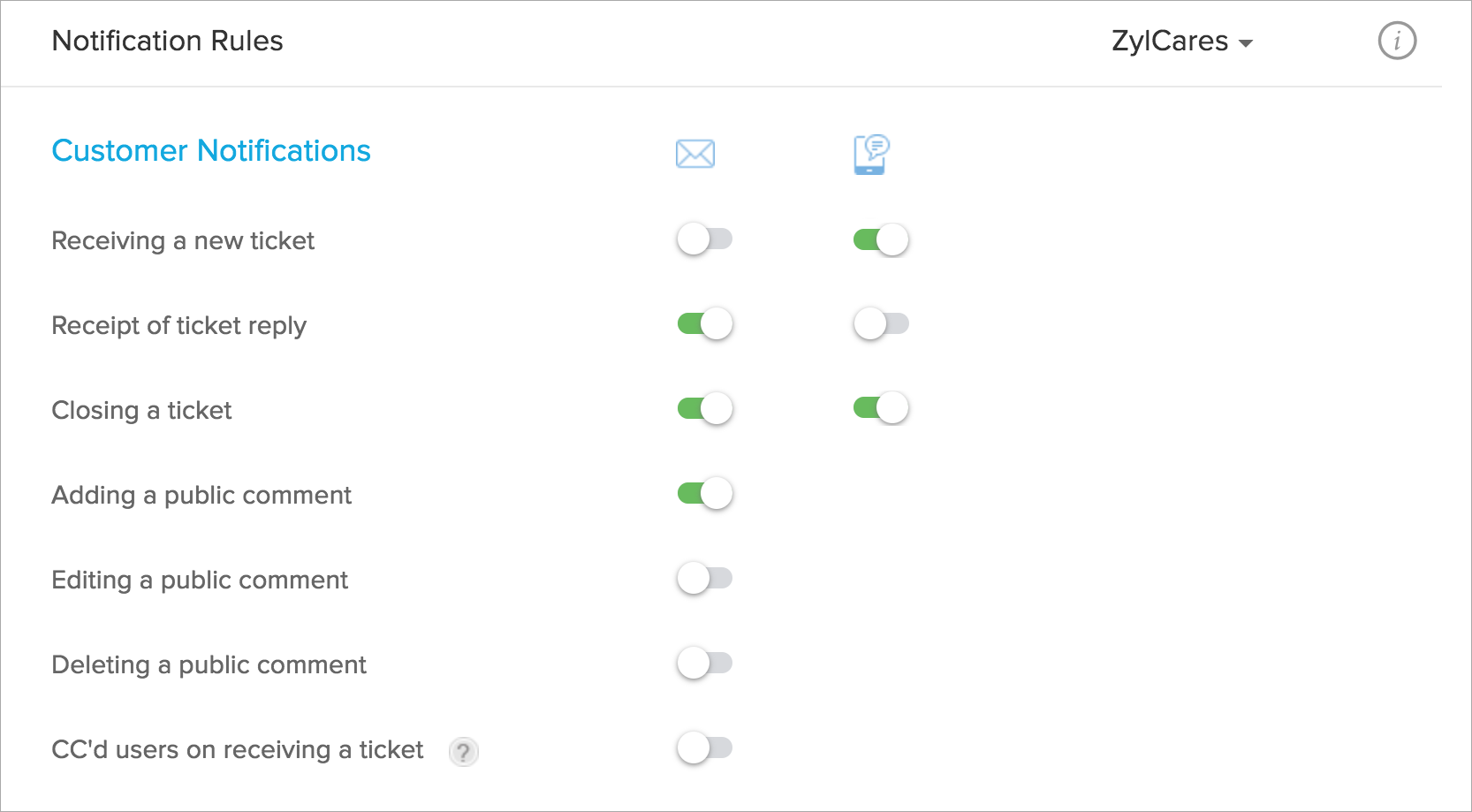
Task: Turn off SMS for Closing a ticket
Action: (x=881, y=409)
